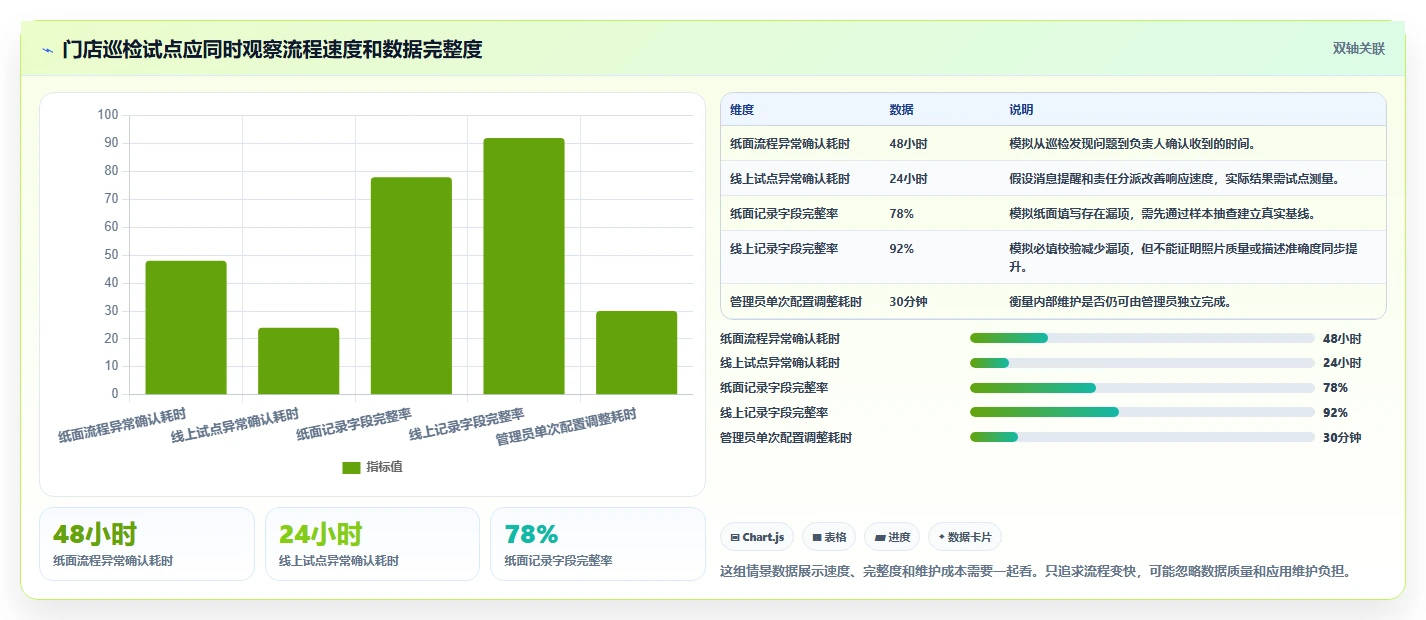The image size is (1426, 620).
Task: Click x-axis label 纸面流程异常确认耗时
Action: [x=121, y=425]
